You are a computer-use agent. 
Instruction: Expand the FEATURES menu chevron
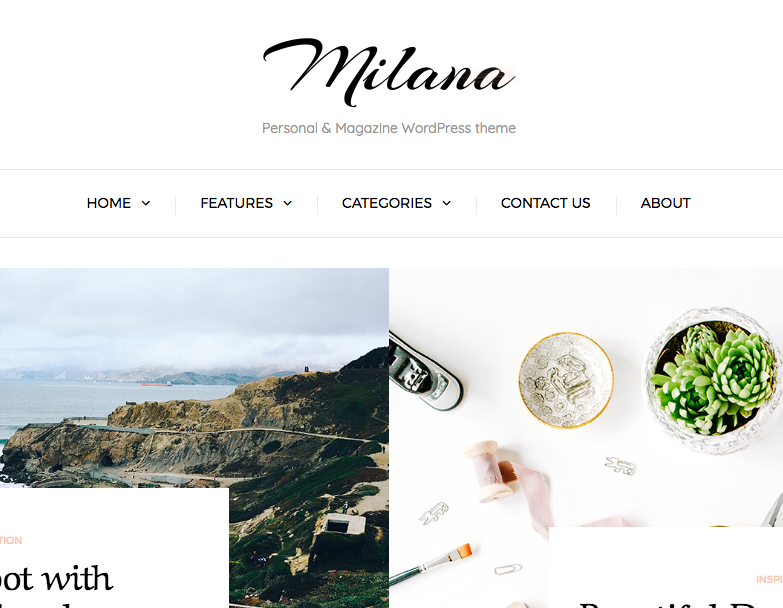click(x=288, y=203)
